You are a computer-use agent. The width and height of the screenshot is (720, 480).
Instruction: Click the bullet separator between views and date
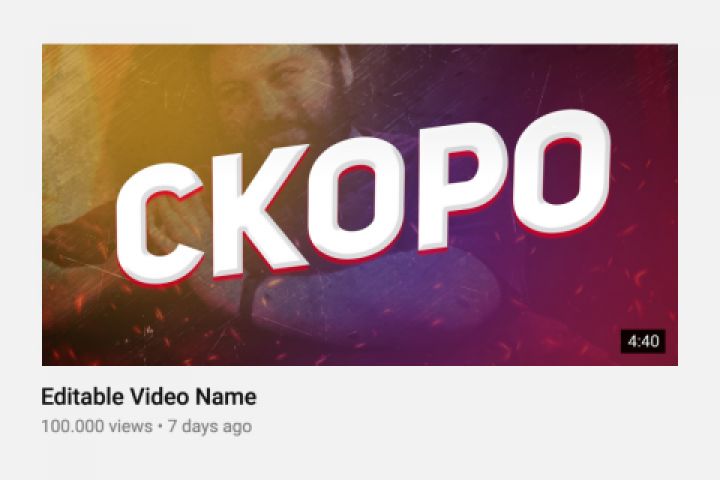point(160,427)
